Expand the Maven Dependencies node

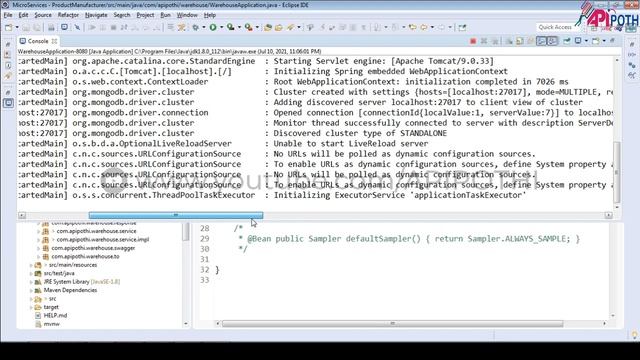coord(31,291)
